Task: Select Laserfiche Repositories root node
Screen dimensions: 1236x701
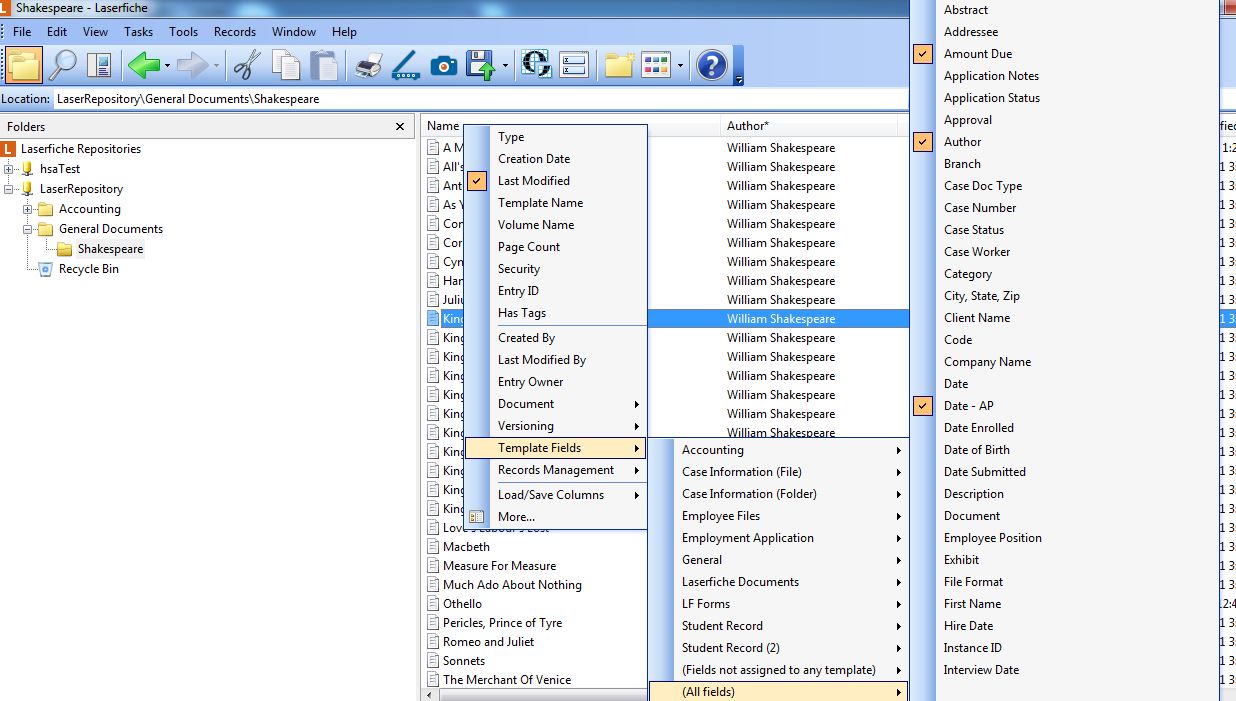Action: click(x=81, y=149)
